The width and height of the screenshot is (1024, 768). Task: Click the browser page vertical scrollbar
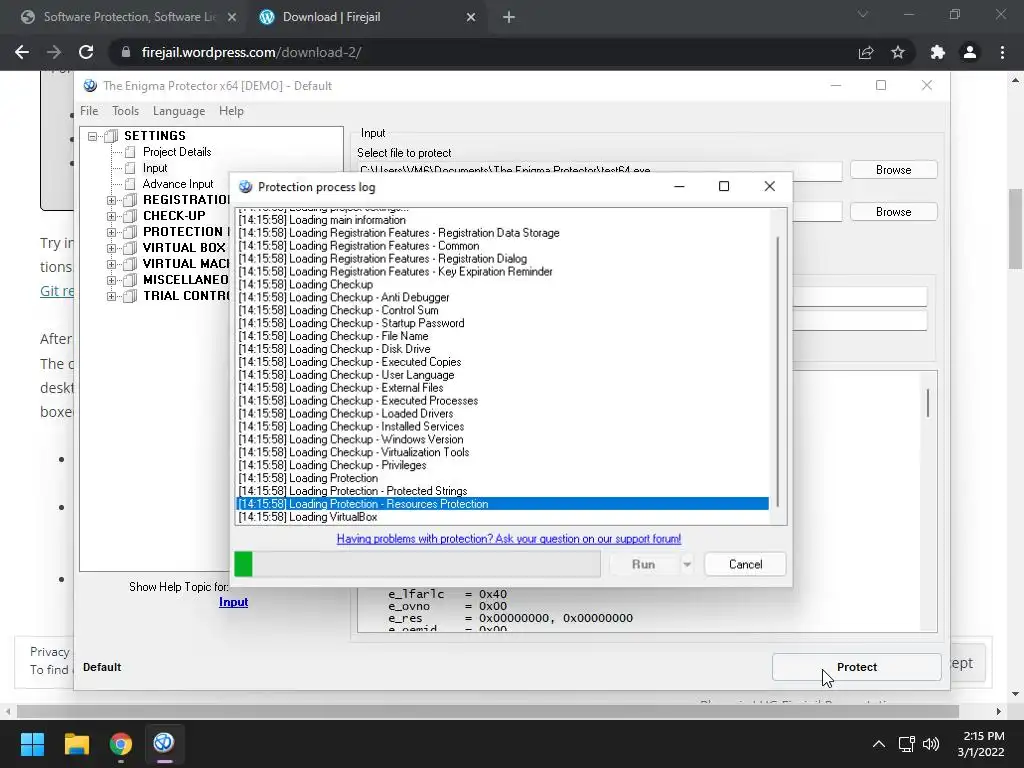pyautogui.click(x=1015, y=229)
